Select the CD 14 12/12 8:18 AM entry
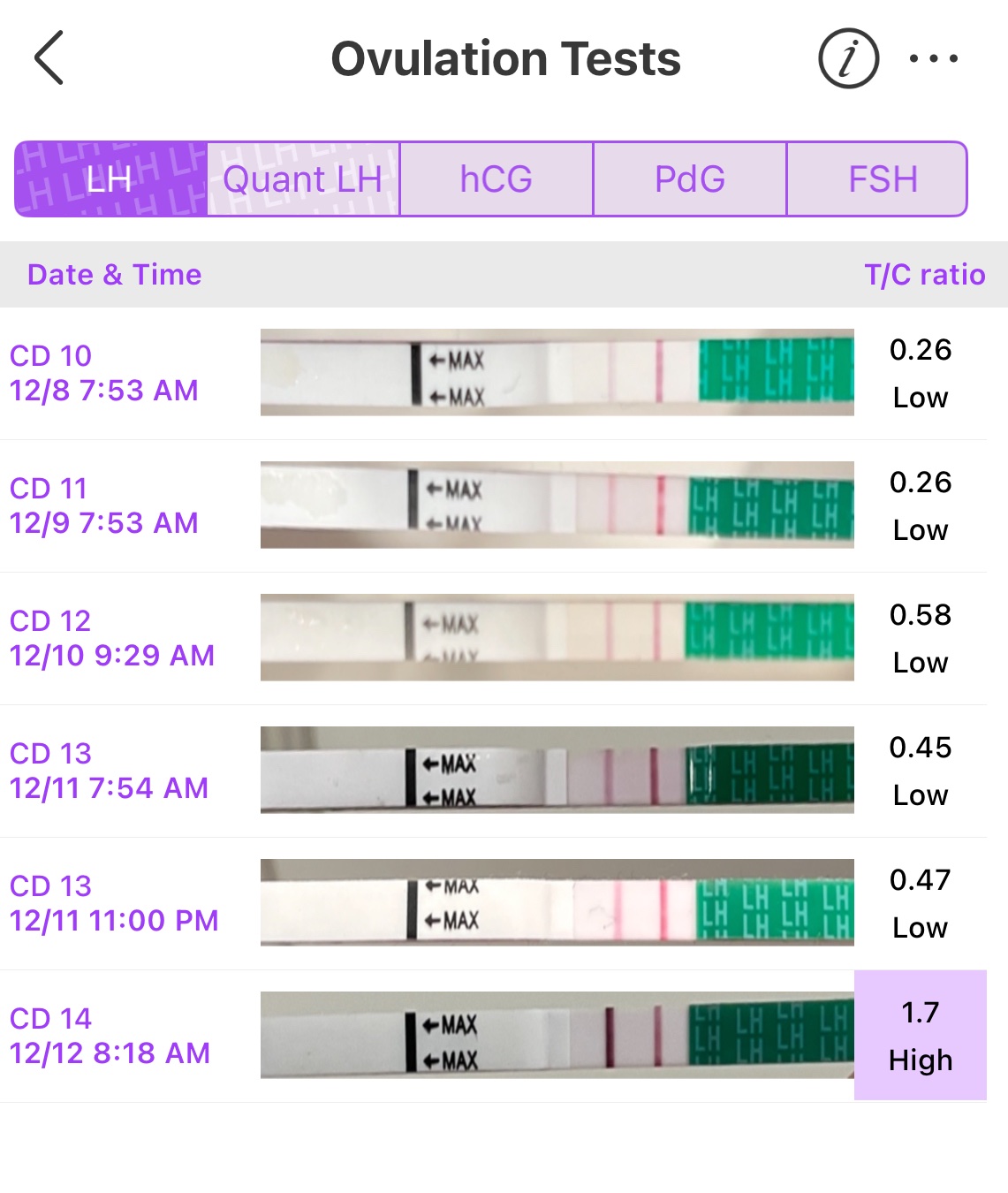The width and height of the screenshot is (1008, 1193). tap(110, 1036)
